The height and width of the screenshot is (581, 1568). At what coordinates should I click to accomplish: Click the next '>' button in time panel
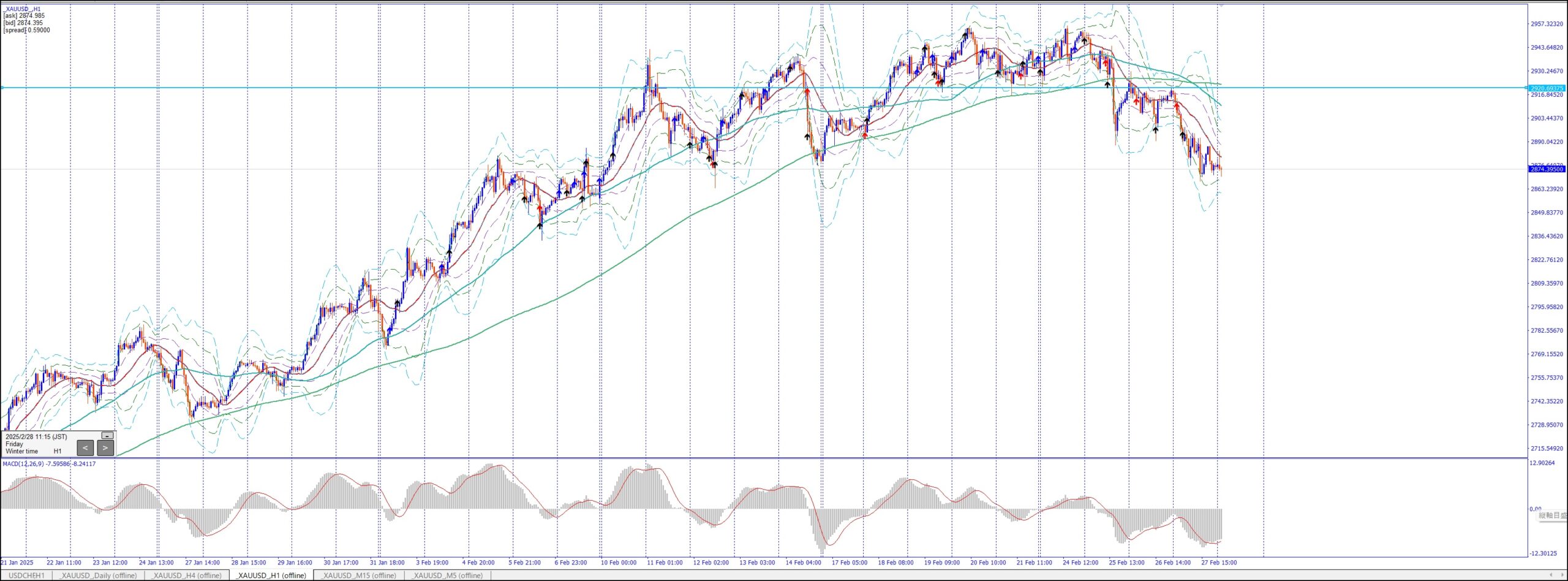click(105, 448)
